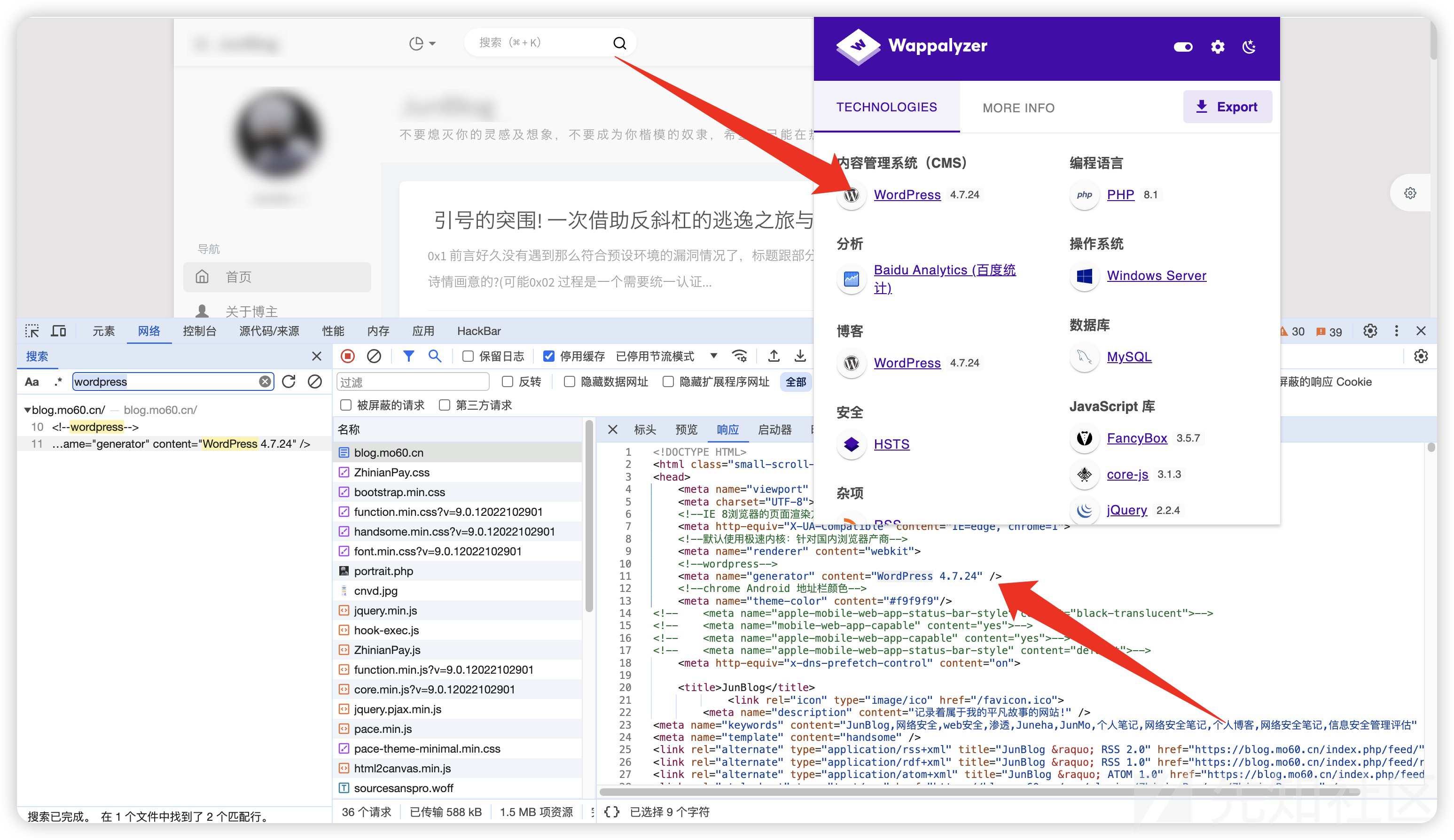Click the Wappalyzer settings gear icon
The image size is (1454, 840).
pos(1218,47)
